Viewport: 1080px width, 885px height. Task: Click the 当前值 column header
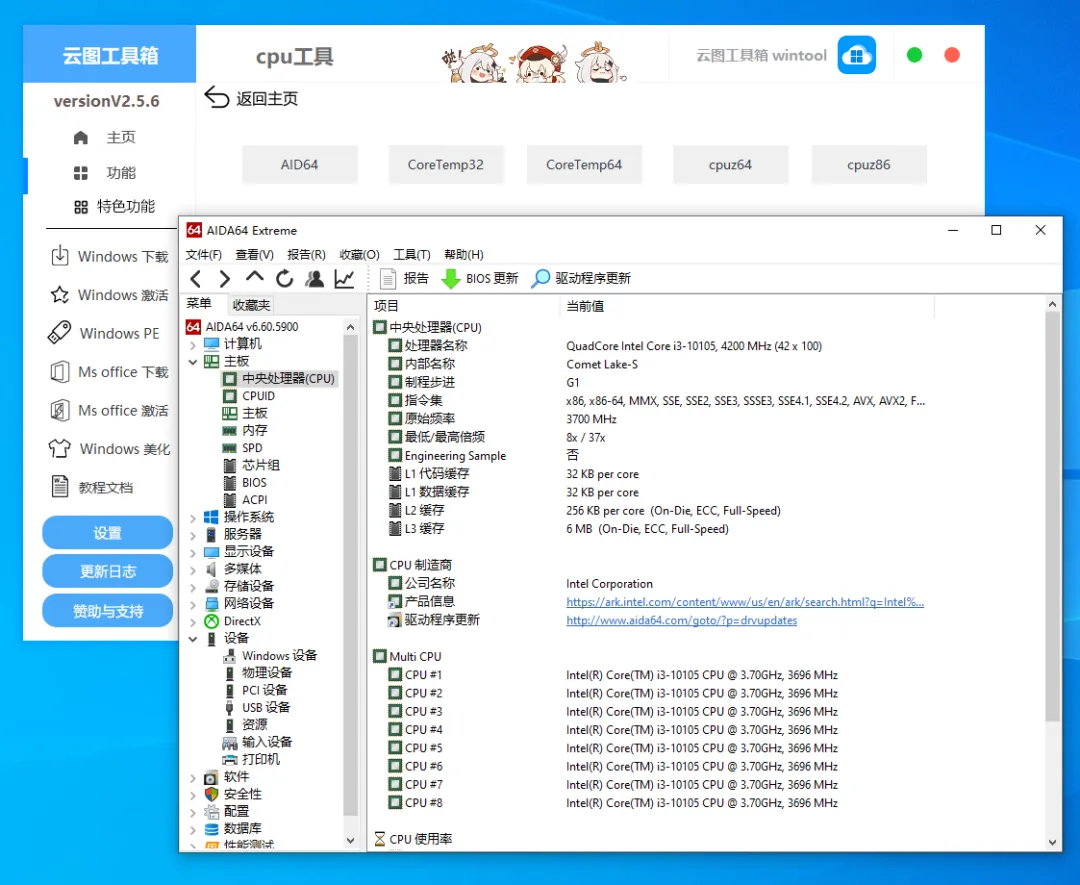click(x=747, y=306)
